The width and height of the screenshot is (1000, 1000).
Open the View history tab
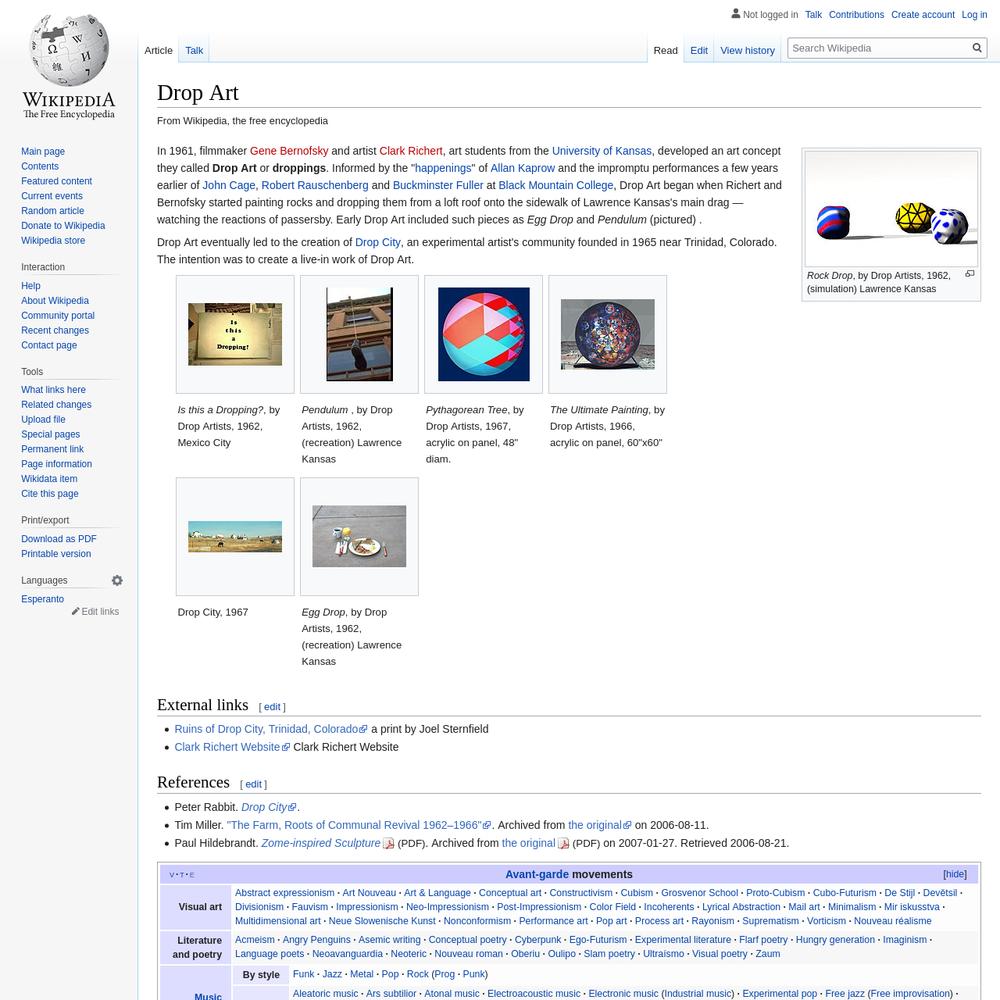coord(747,50)
